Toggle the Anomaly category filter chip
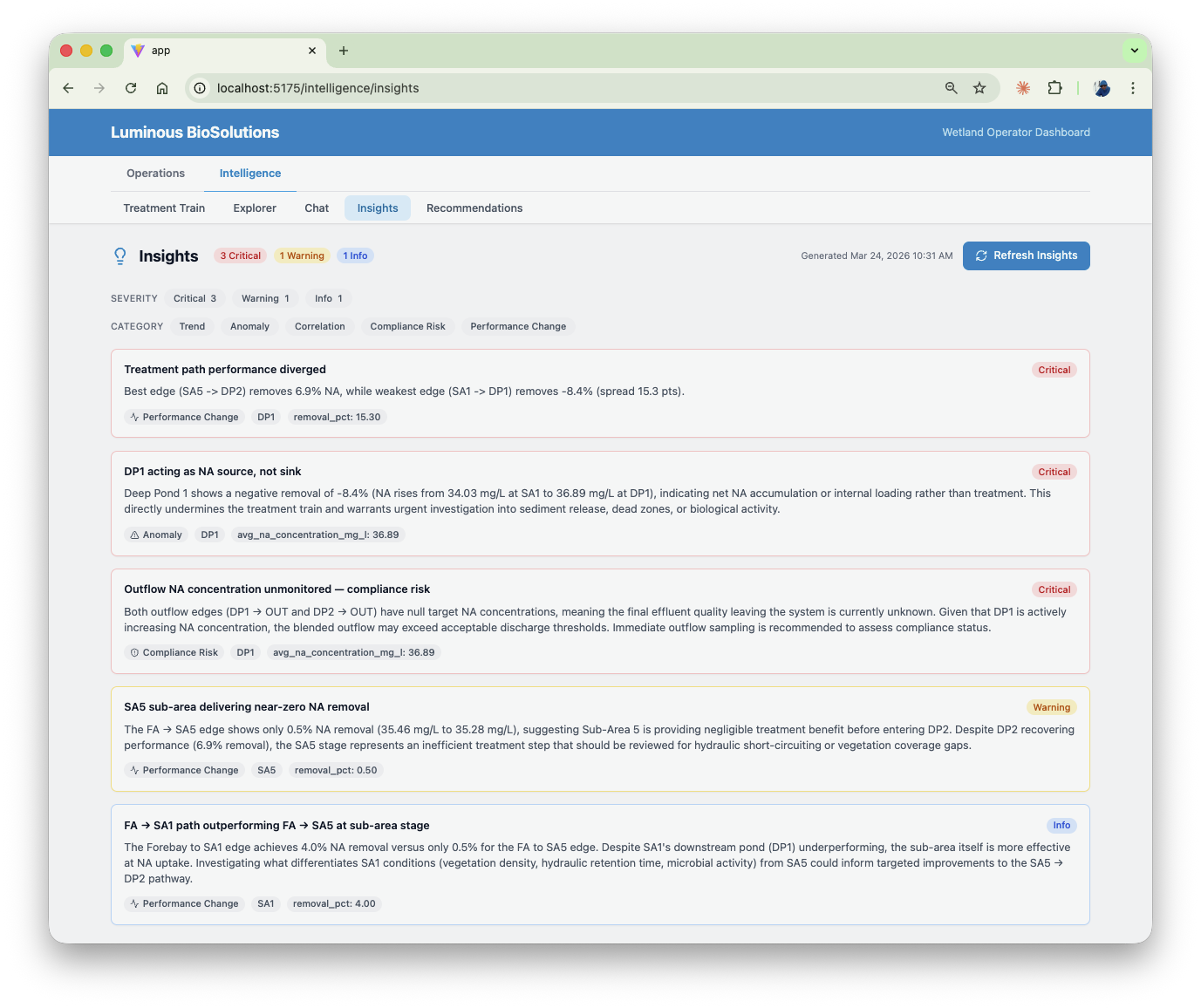The width and height of the screenshot is (1201, 1008). click(x=249, y=326)
